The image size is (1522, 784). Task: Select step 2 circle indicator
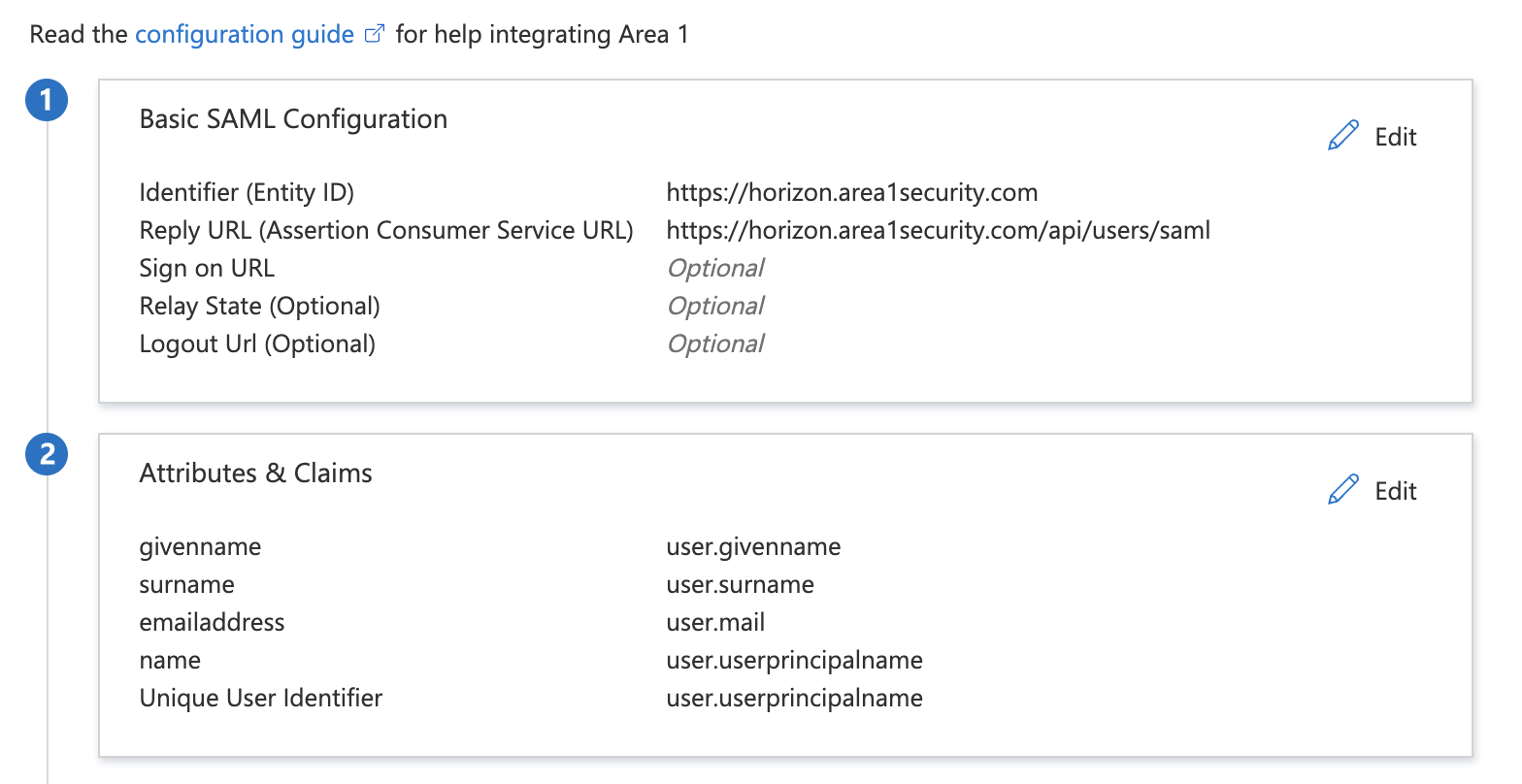[46, 453]
